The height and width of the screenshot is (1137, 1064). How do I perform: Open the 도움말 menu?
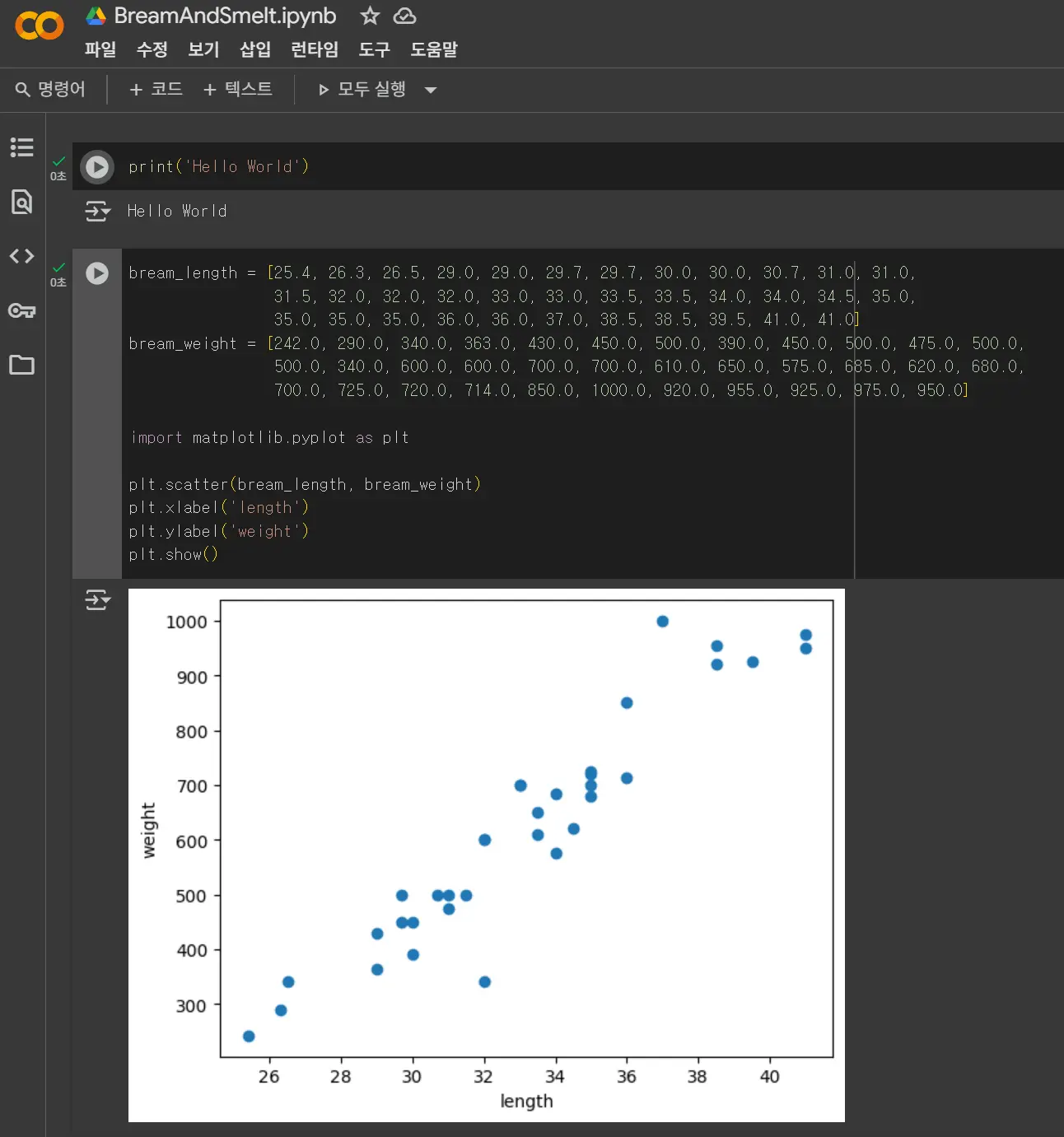434,49
